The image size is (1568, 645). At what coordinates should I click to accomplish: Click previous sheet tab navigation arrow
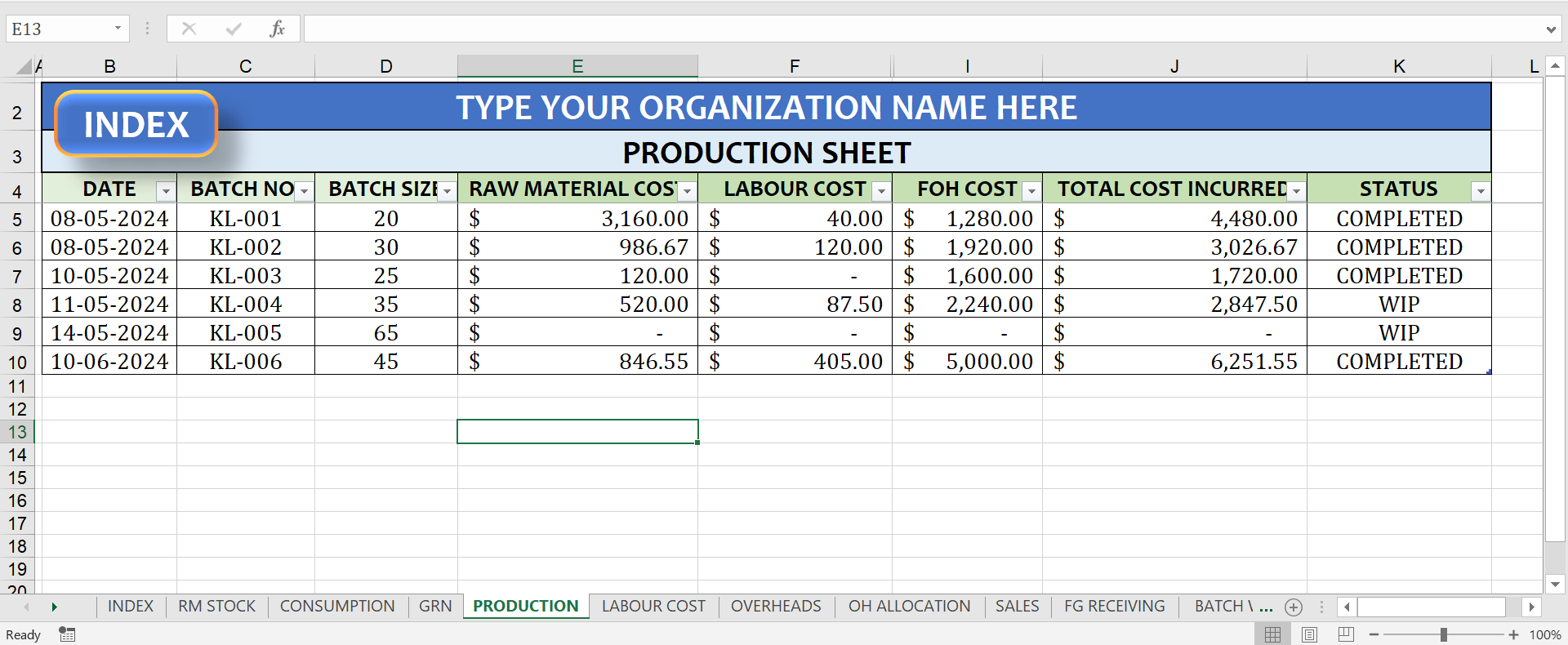click(x=27, y=607)
